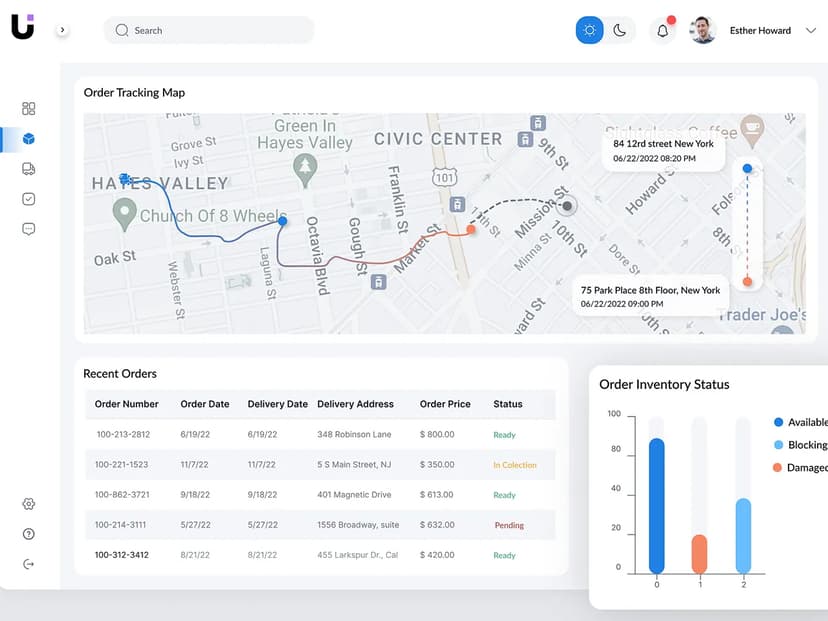Sort by Delivery Date column header

tap(277, 404)
